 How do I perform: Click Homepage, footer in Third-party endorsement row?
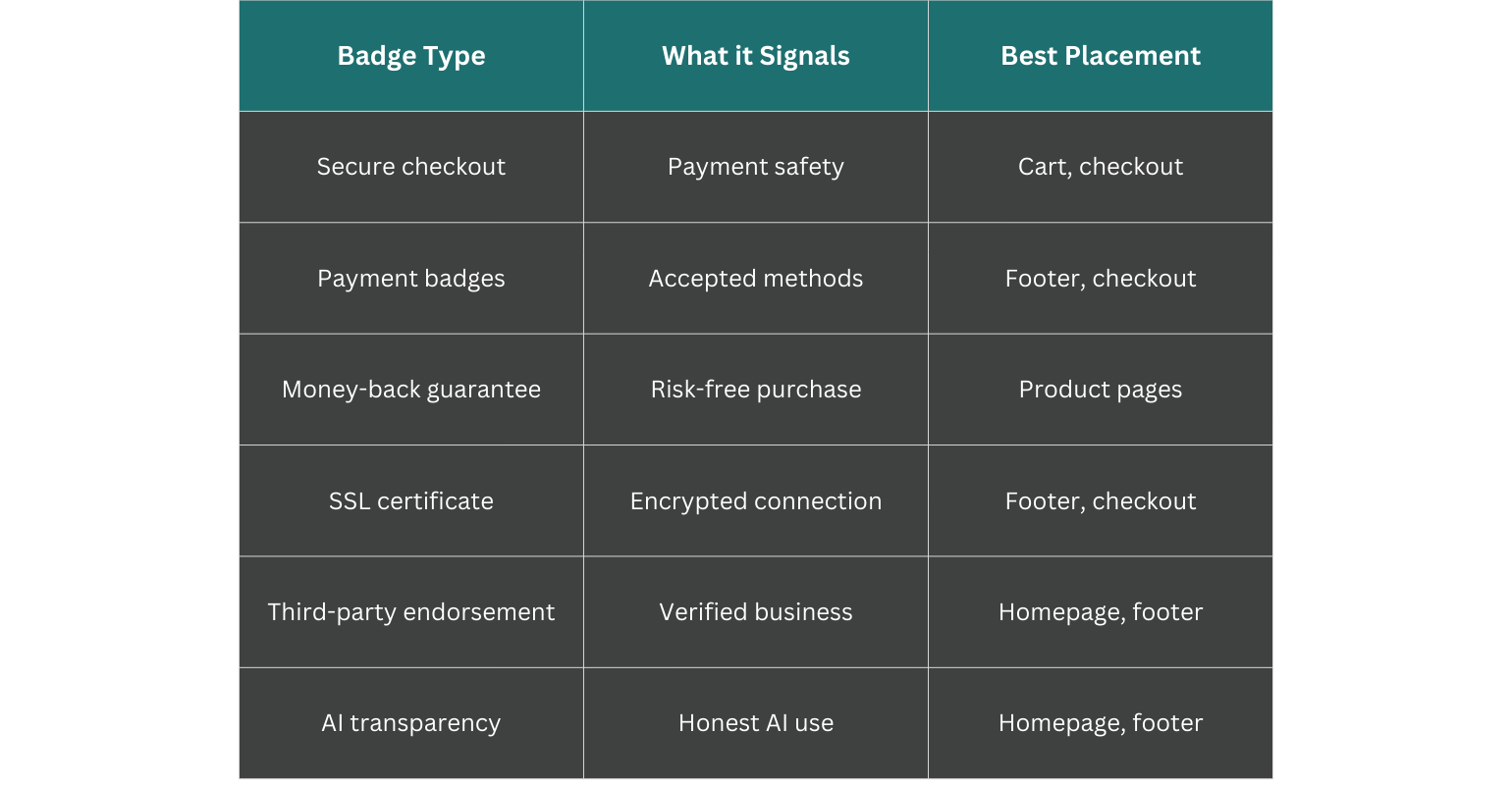click(x=1101, y=612)
